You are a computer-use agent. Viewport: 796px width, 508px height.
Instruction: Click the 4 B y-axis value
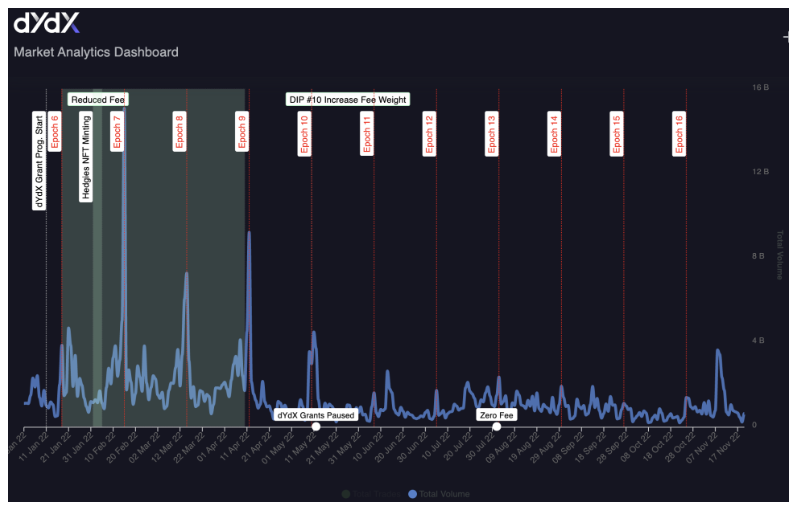[x=758, y=340]
